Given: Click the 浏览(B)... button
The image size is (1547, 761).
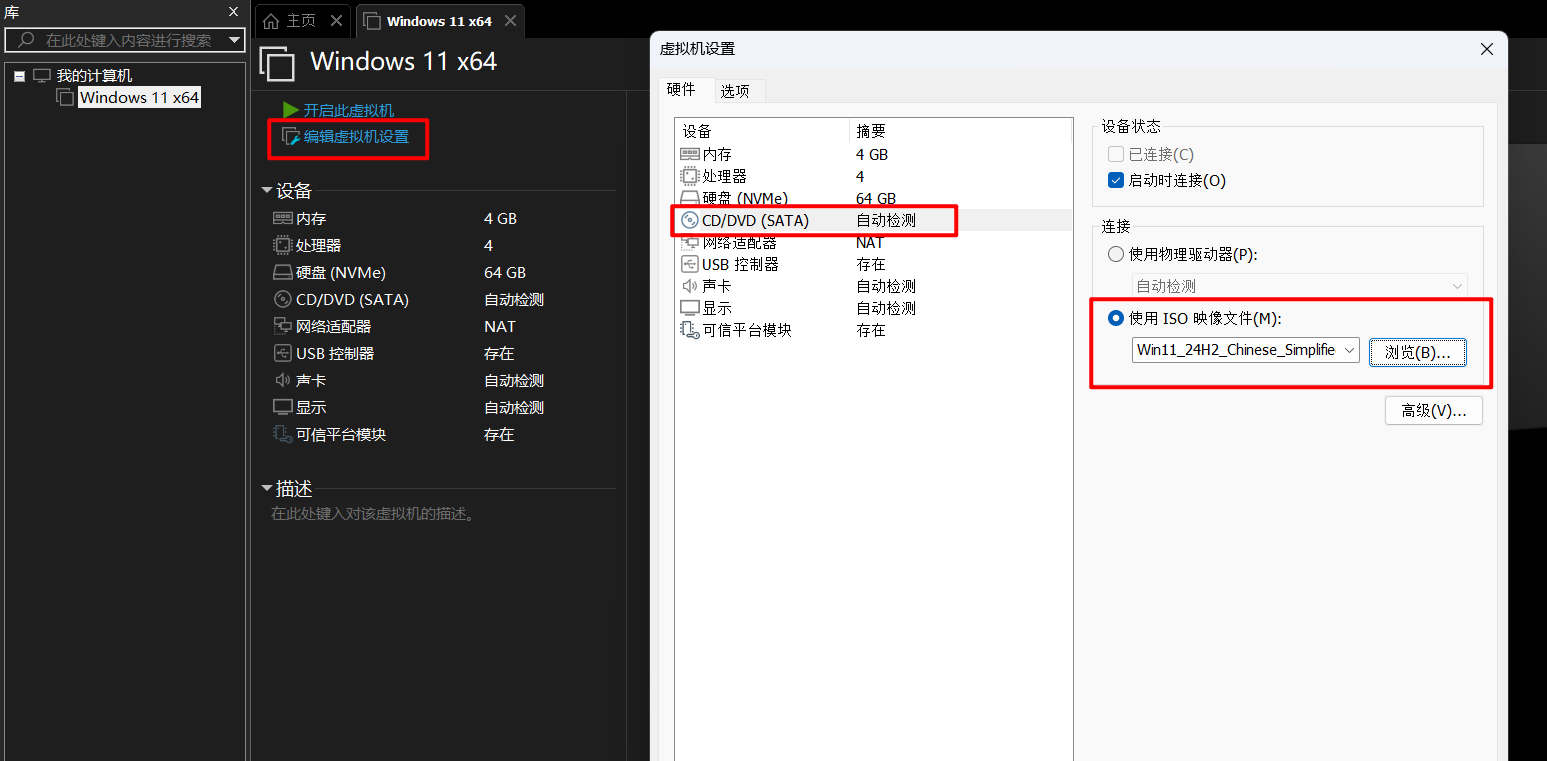Looking at the screenshot, I should (1418, 352).
